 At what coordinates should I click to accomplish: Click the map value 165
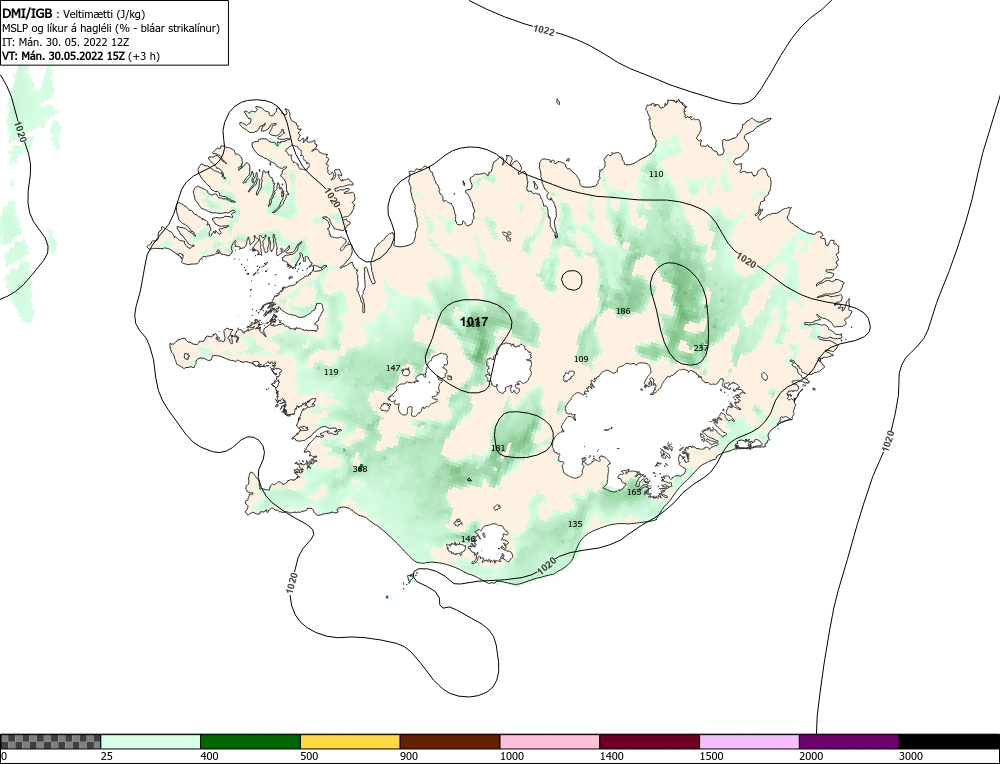634,492
